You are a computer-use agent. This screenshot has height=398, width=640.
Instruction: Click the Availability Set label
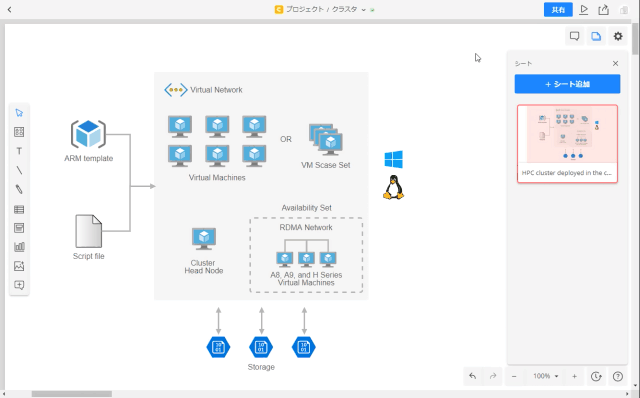(x=307, y=208)
